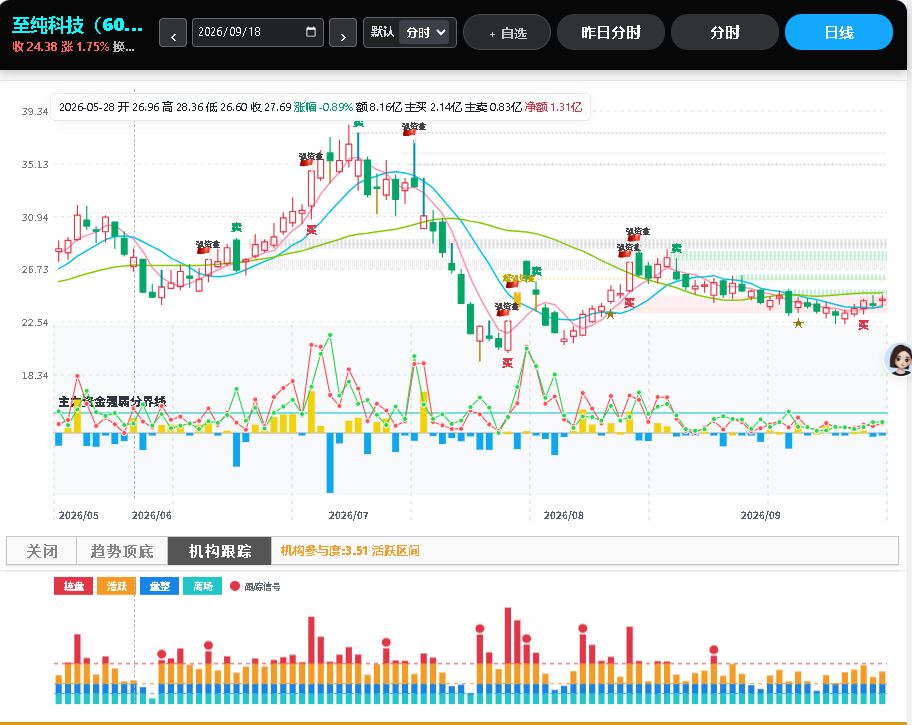Click the virtual assistant avatar
Screen dimensions: 912x725
[899, 359]
